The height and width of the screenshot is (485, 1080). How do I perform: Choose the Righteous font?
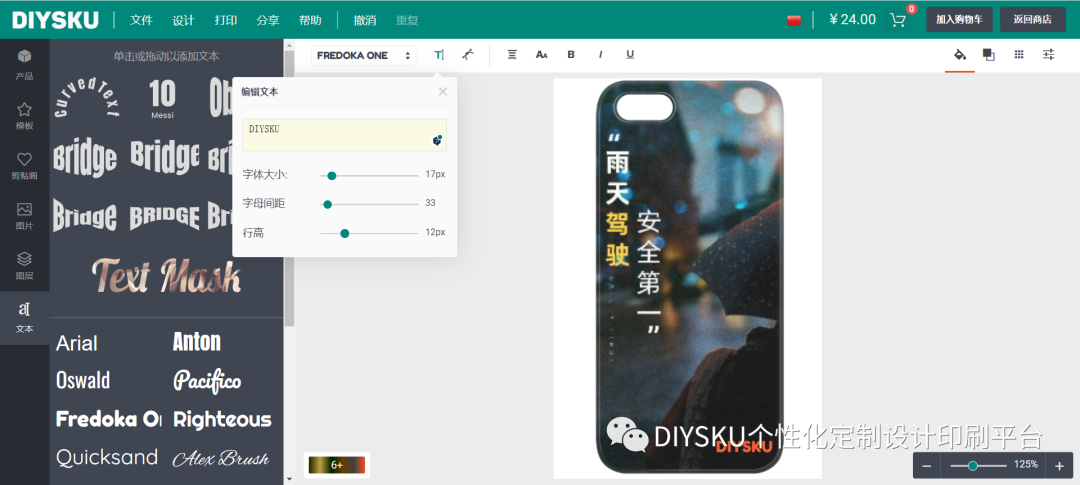point(222,419)
